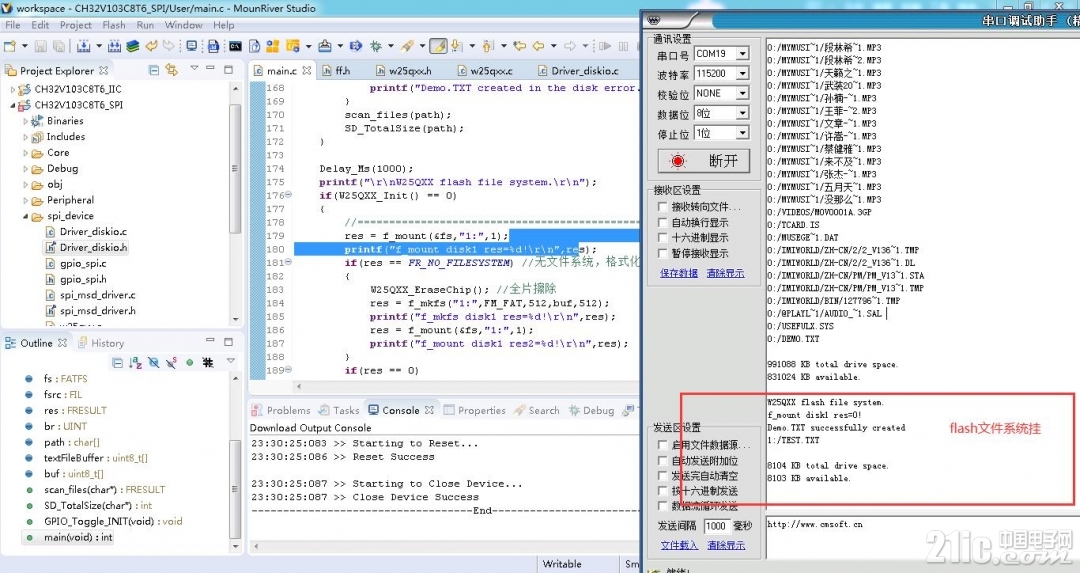Open the Outline view menu triangle
Viewport: 1080px width, 573px height.
pyautogui.click(x=230, y=361)
